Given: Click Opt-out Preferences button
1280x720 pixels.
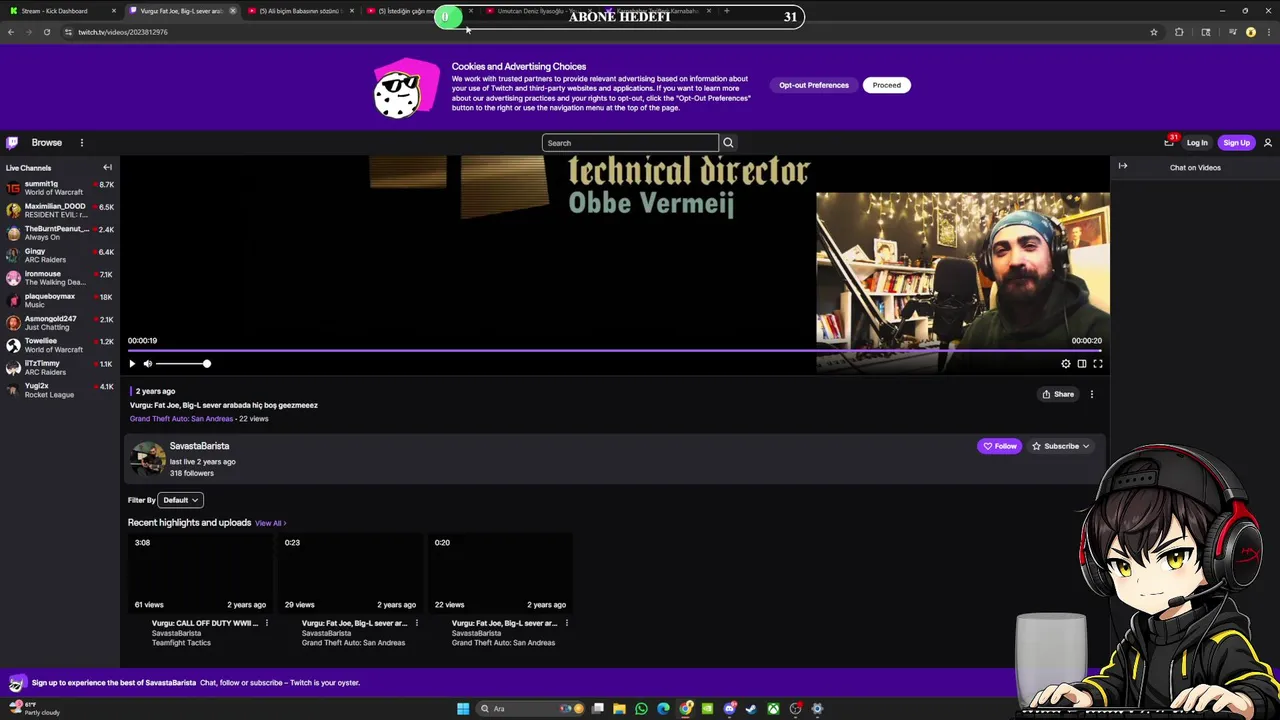Looking at the screenshot, I should pyautogui.click(x=814, y=85).
